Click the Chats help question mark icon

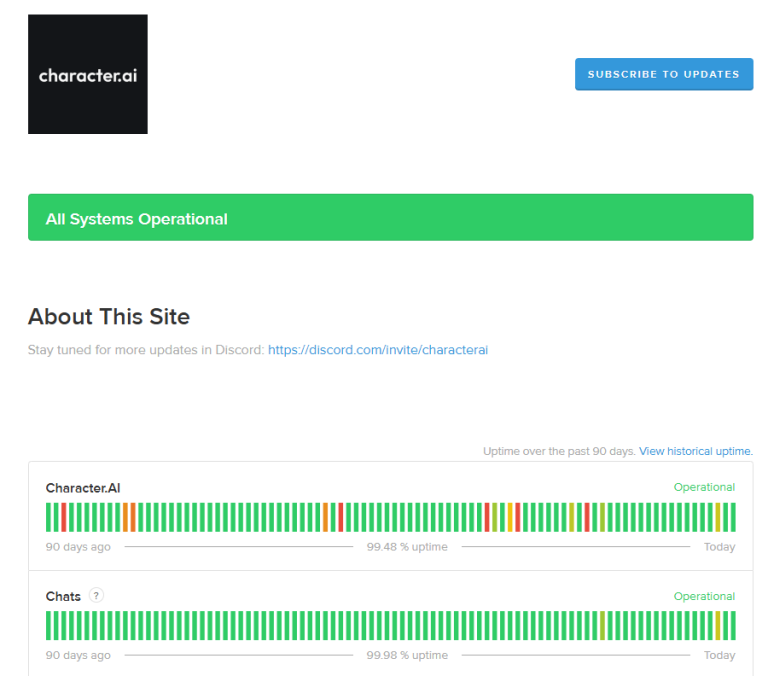tap(96, 595)
